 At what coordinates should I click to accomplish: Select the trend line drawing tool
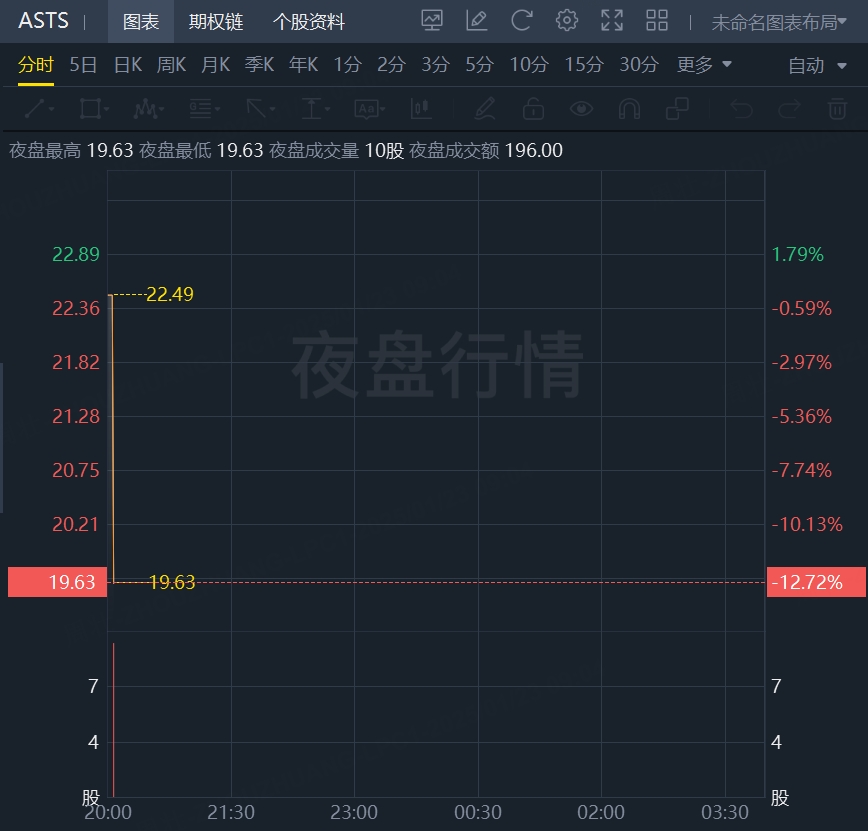click(x=39, y=109)
